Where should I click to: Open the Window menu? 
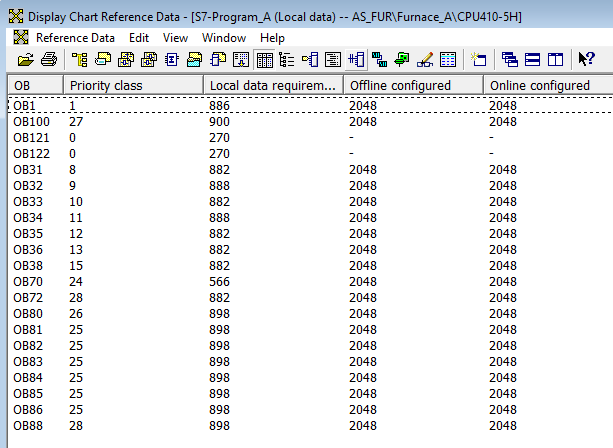(x=223, y=37)
